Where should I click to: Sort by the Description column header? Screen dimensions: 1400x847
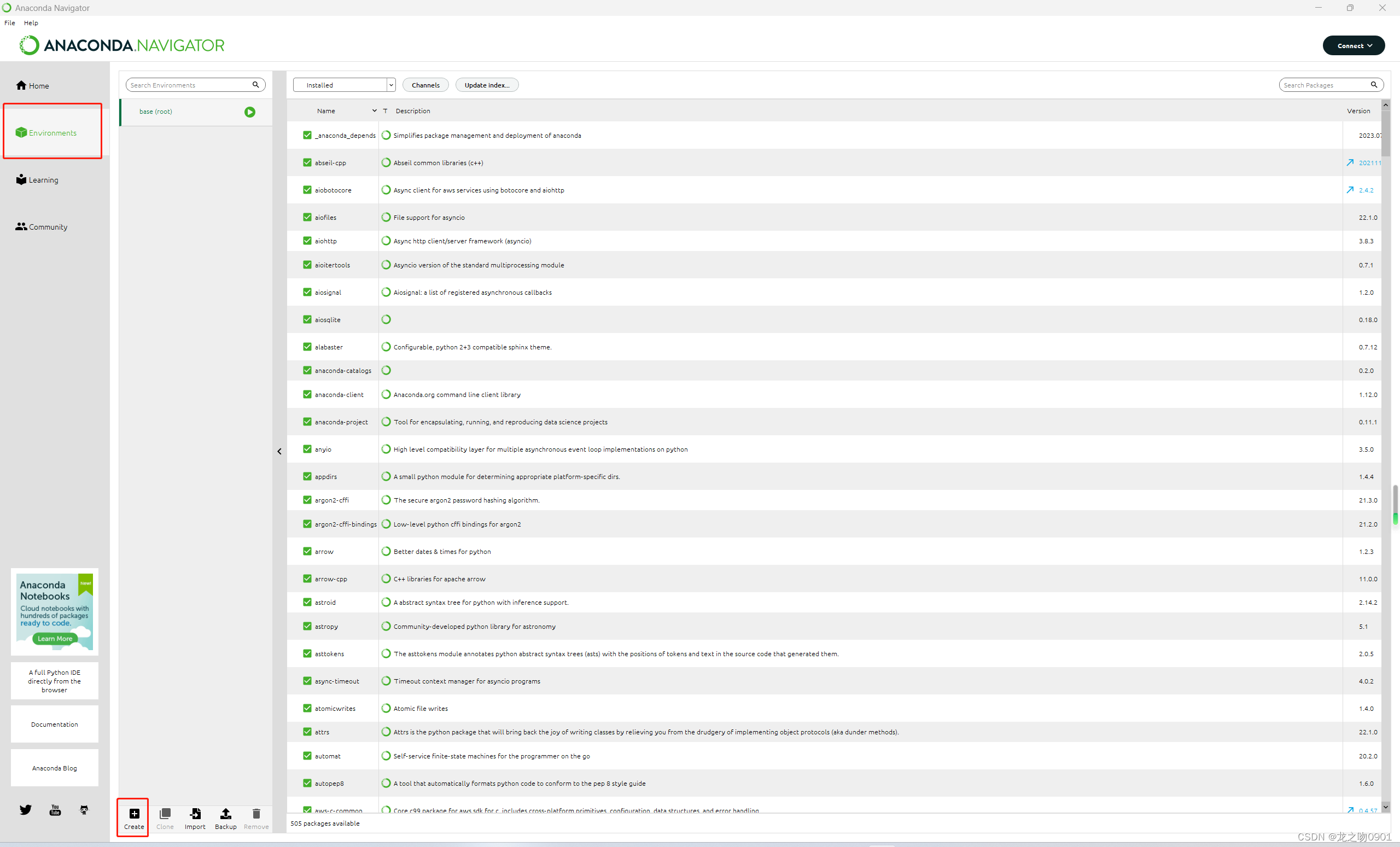coord(413,111)
